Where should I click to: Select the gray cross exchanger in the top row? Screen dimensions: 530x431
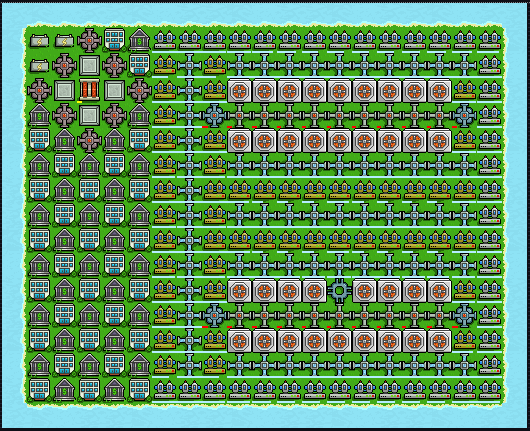click(89, 40)
